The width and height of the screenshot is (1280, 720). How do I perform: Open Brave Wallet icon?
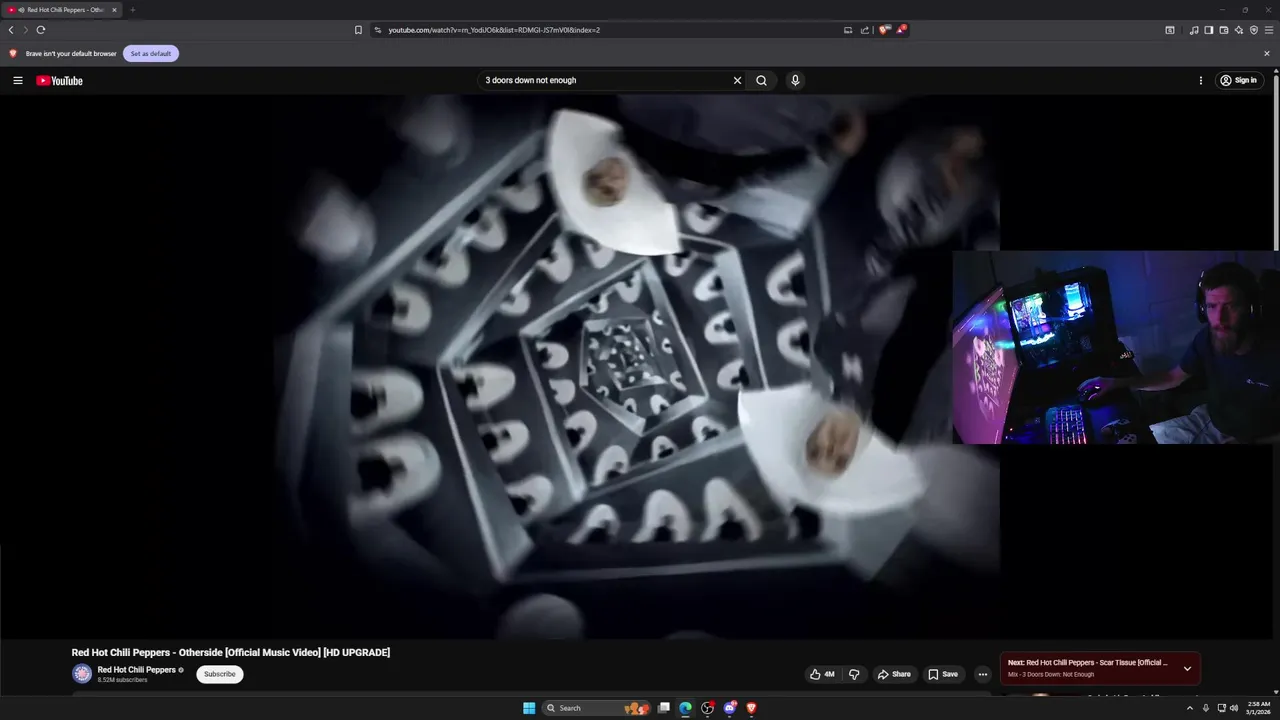(1224, 30)
